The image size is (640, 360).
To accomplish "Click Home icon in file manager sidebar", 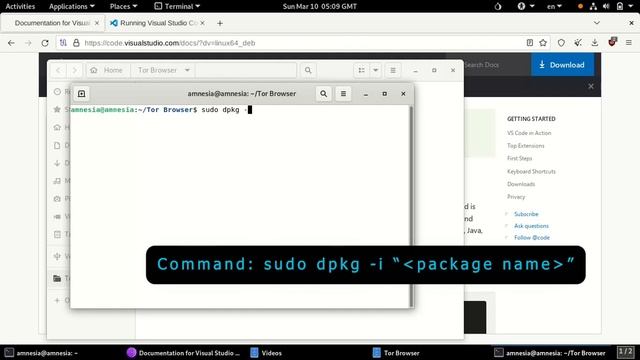I will (x=57, y=127).
